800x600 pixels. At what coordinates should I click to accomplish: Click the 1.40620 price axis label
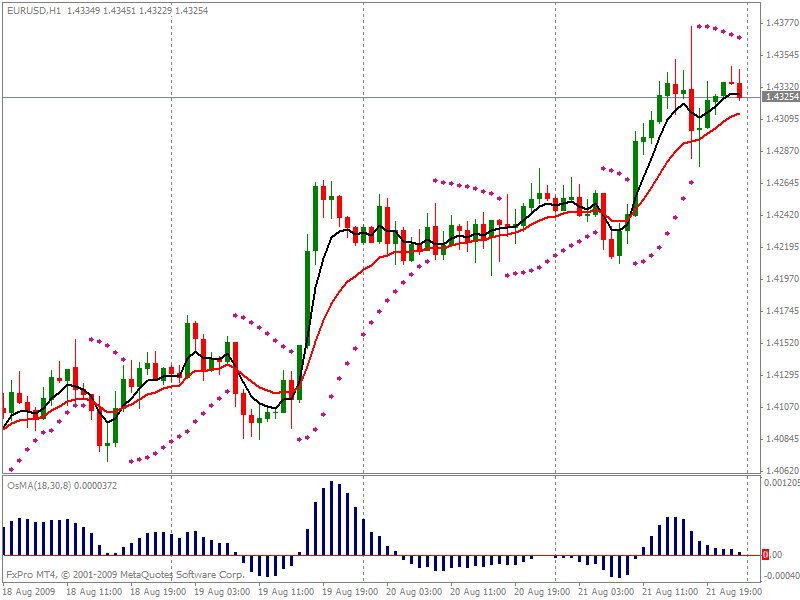point(779,471)
